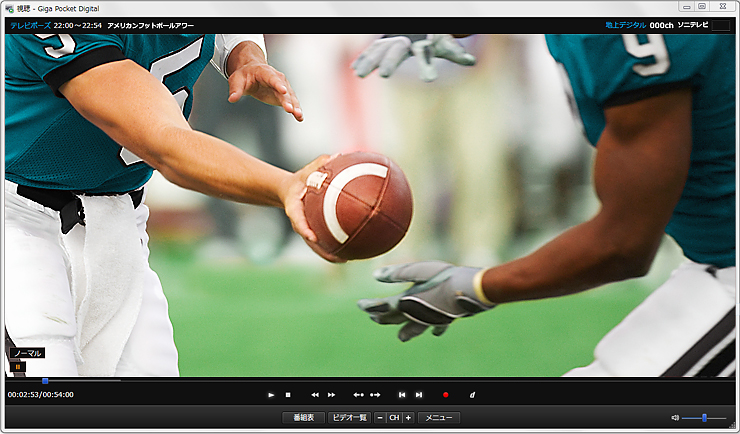Click the pause indicator below ノーマル

[x=18, y=367]
